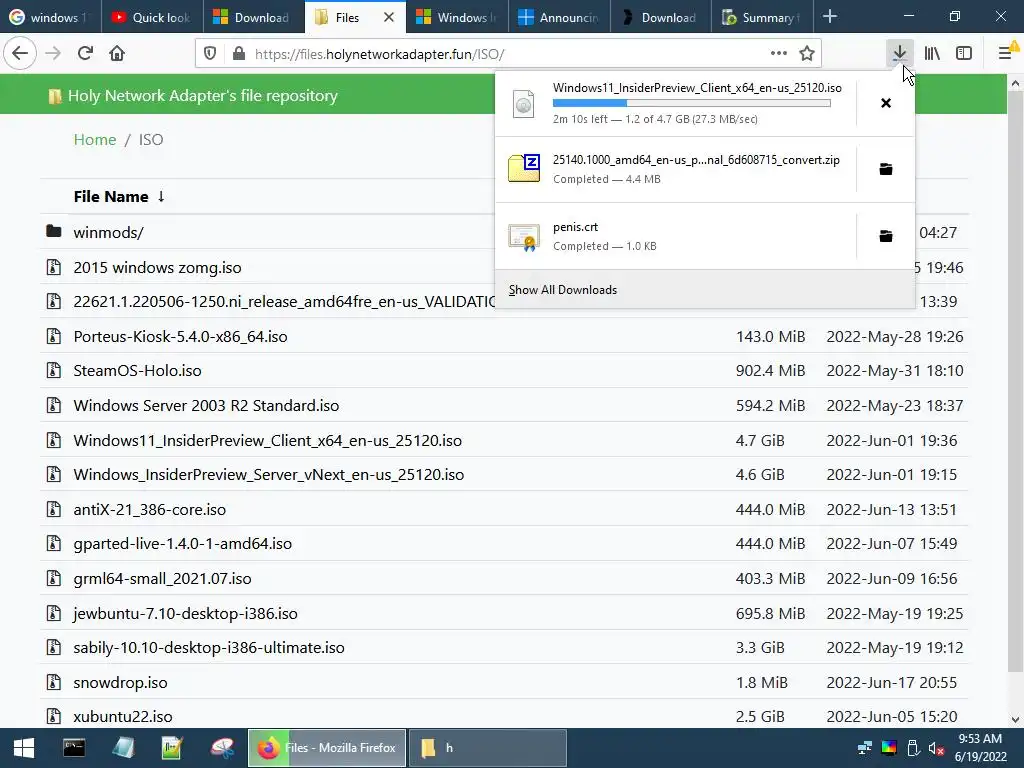
Task: Open the 'h' folder taskbar window
Action: [488, 748]
